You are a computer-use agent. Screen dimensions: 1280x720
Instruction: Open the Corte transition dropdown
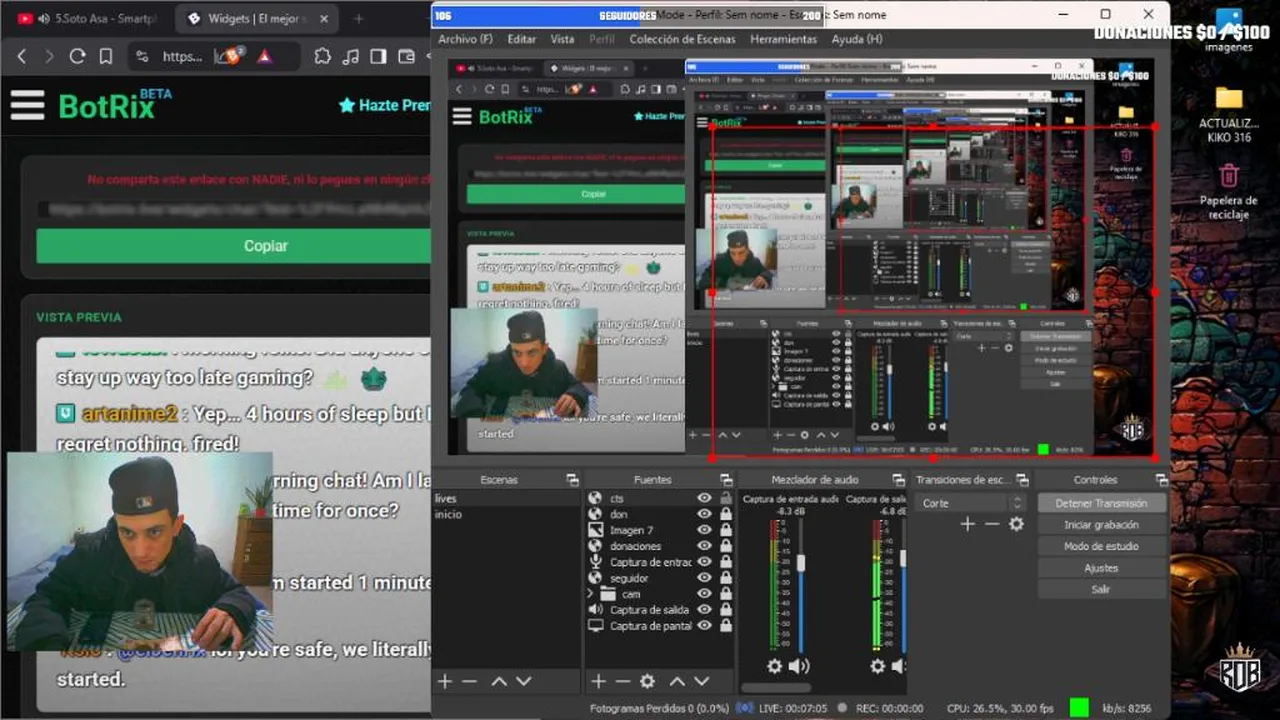click(970, 503)
